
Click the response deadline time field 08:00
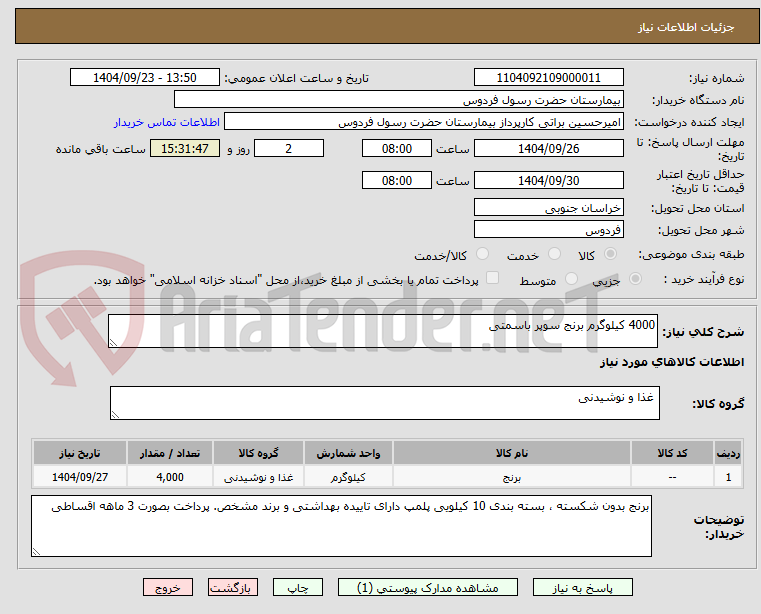397,149
